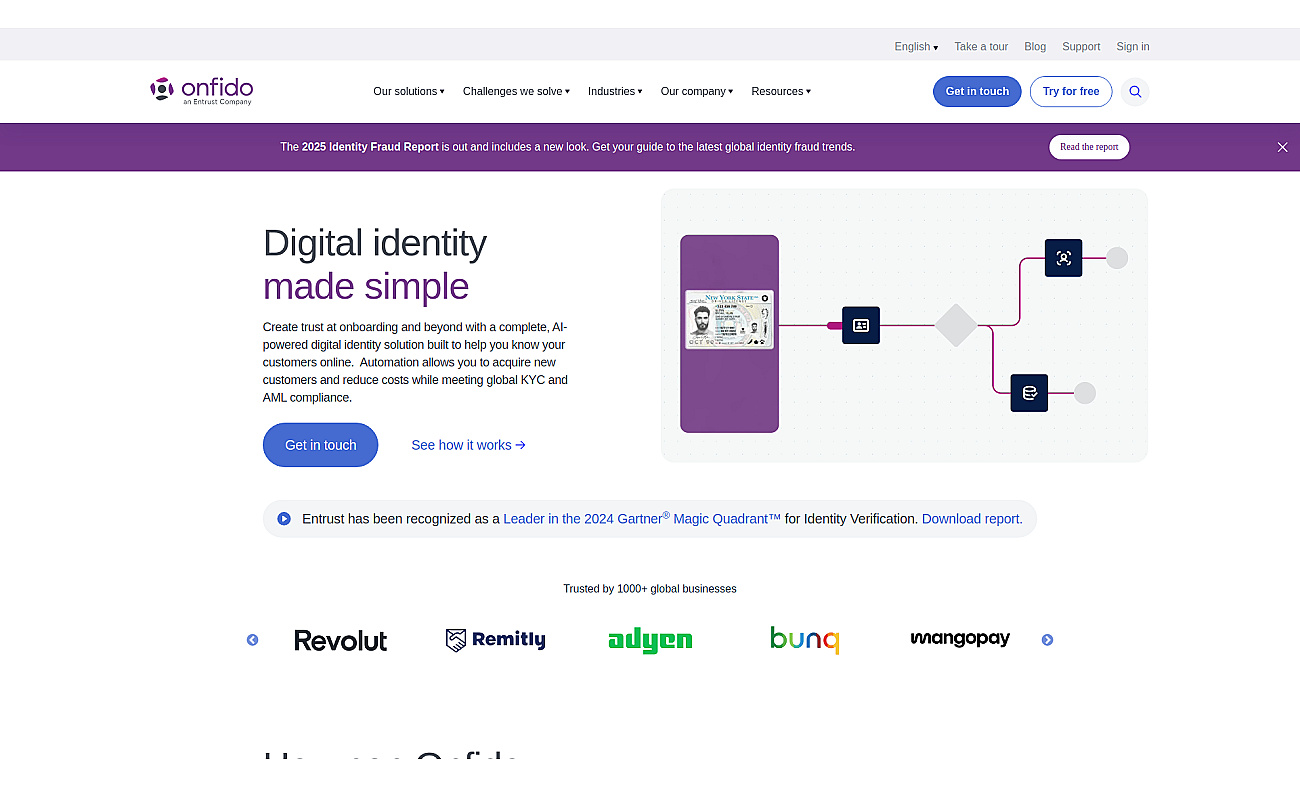Close the purple fraud report banner
Viewport: 1300px width, 788px height.
[1282, 147]
